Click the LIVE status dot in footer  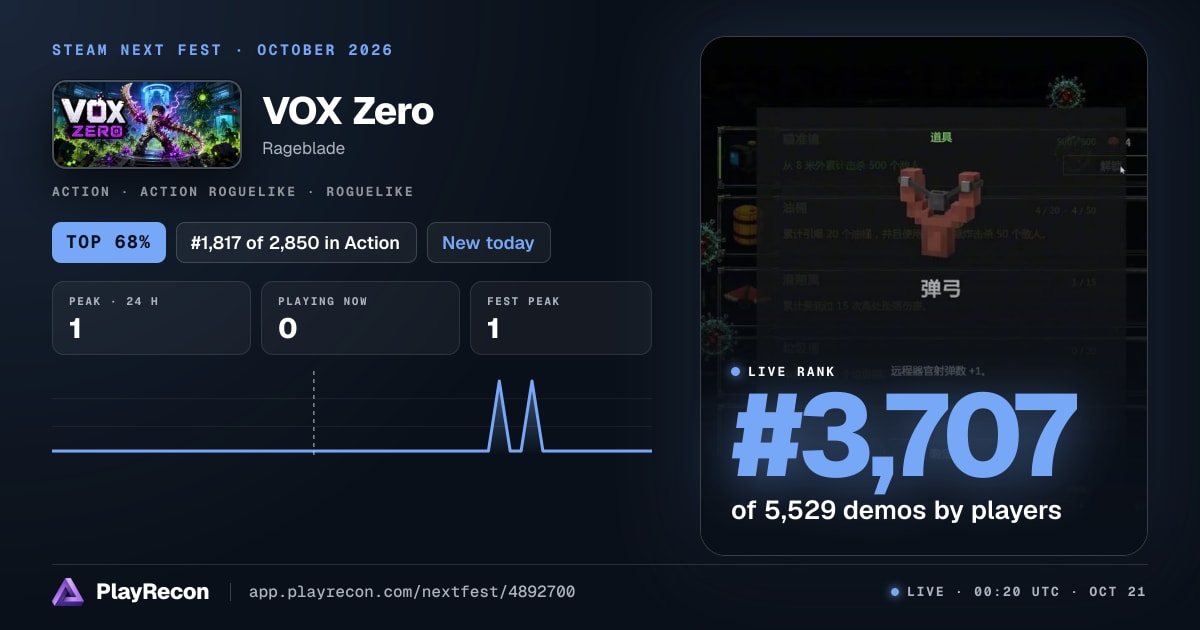click(895, 592)
